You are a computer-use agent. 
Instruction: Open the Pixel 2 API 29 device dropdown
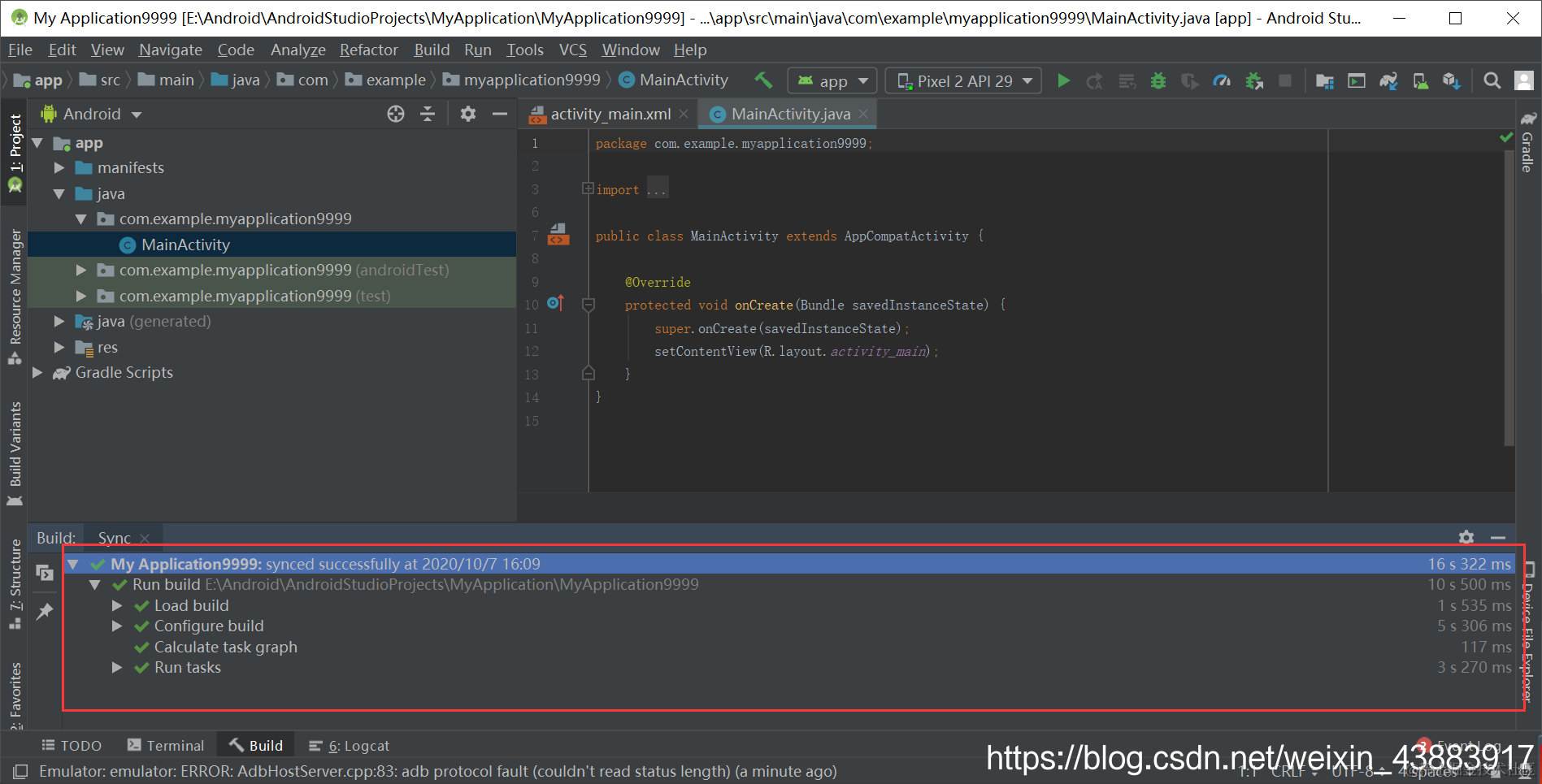(x=963, y=80)
